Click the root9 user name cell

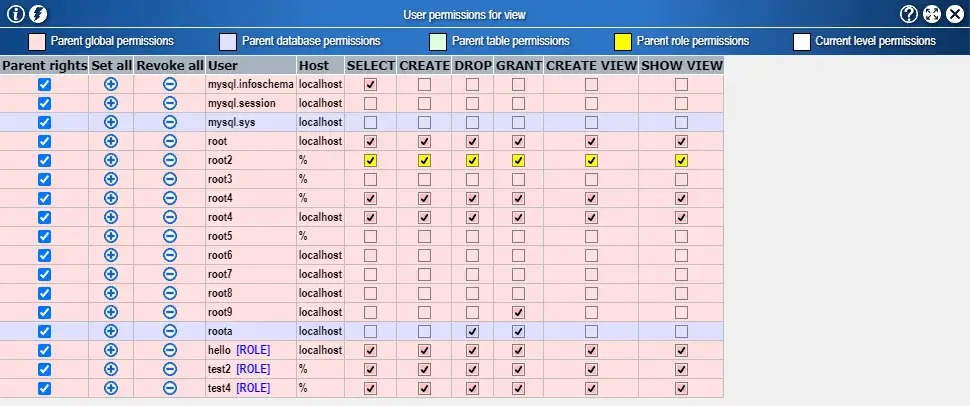click(x=251, y=313)
